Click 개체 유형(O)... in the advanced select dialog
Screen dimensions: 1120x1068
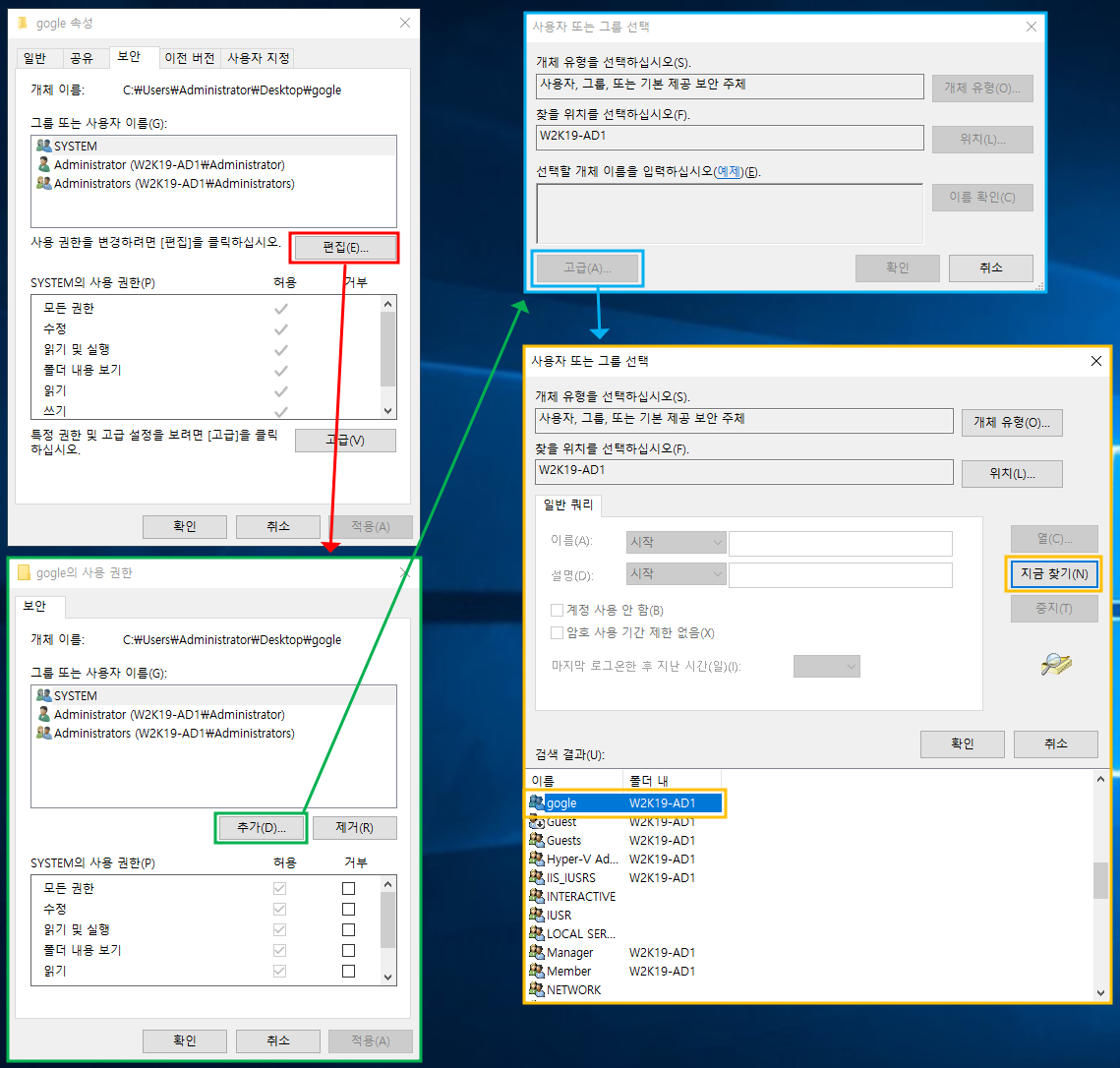(x=1012, y=422)
